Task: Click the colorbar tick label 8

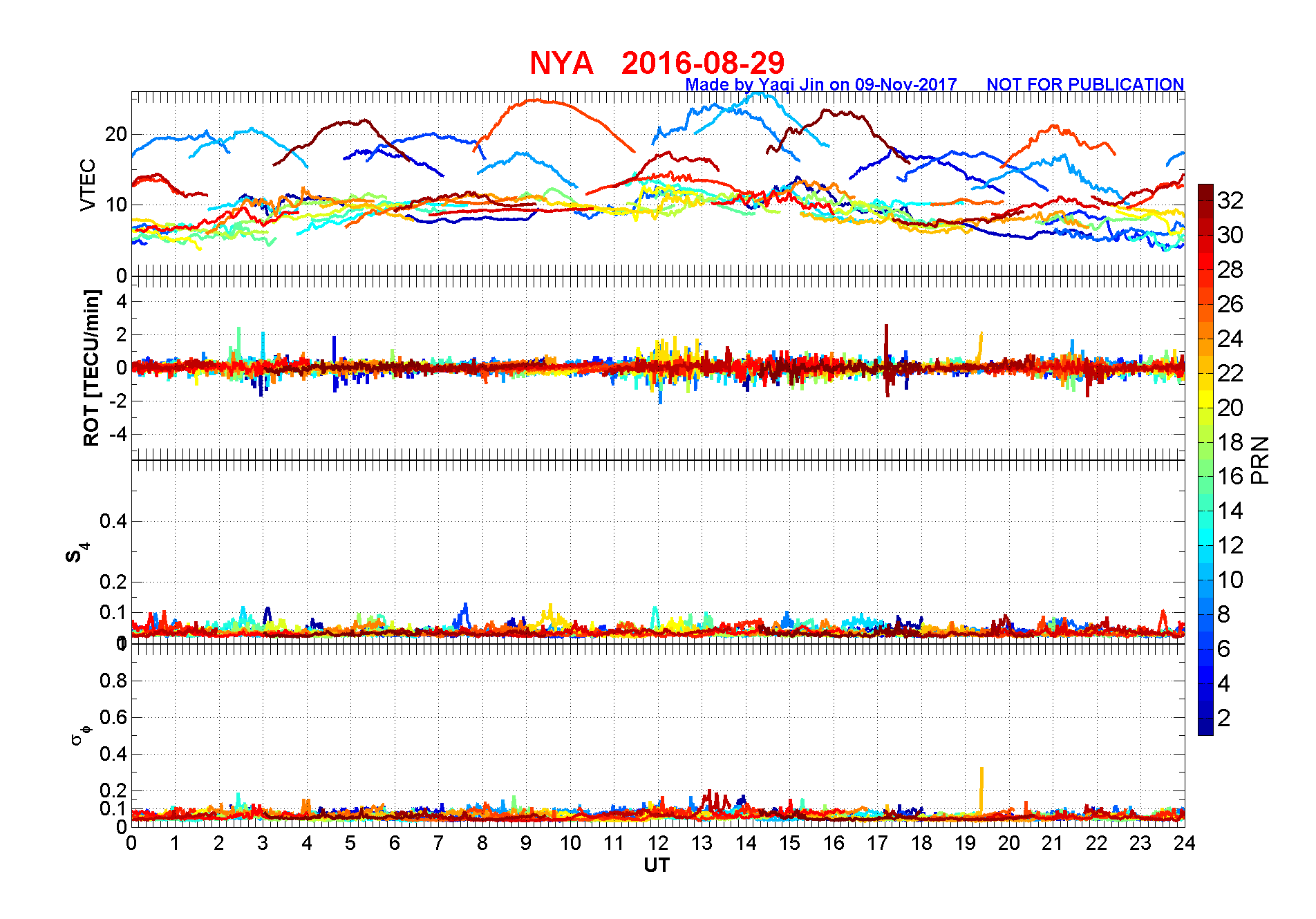Action: pos(1223,614)
